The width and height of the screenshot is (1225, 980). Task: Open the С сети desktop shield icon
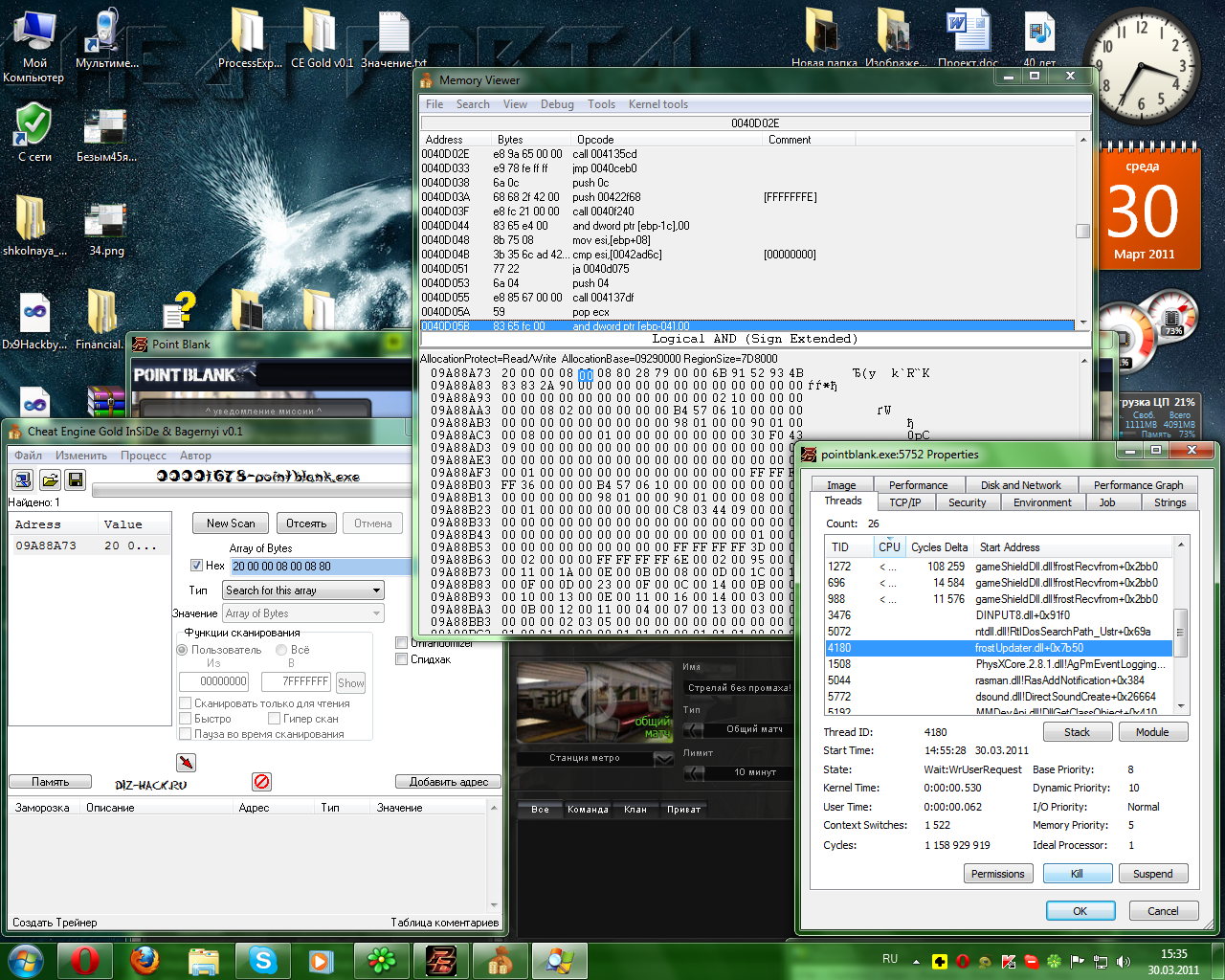(x=34, y=132)
